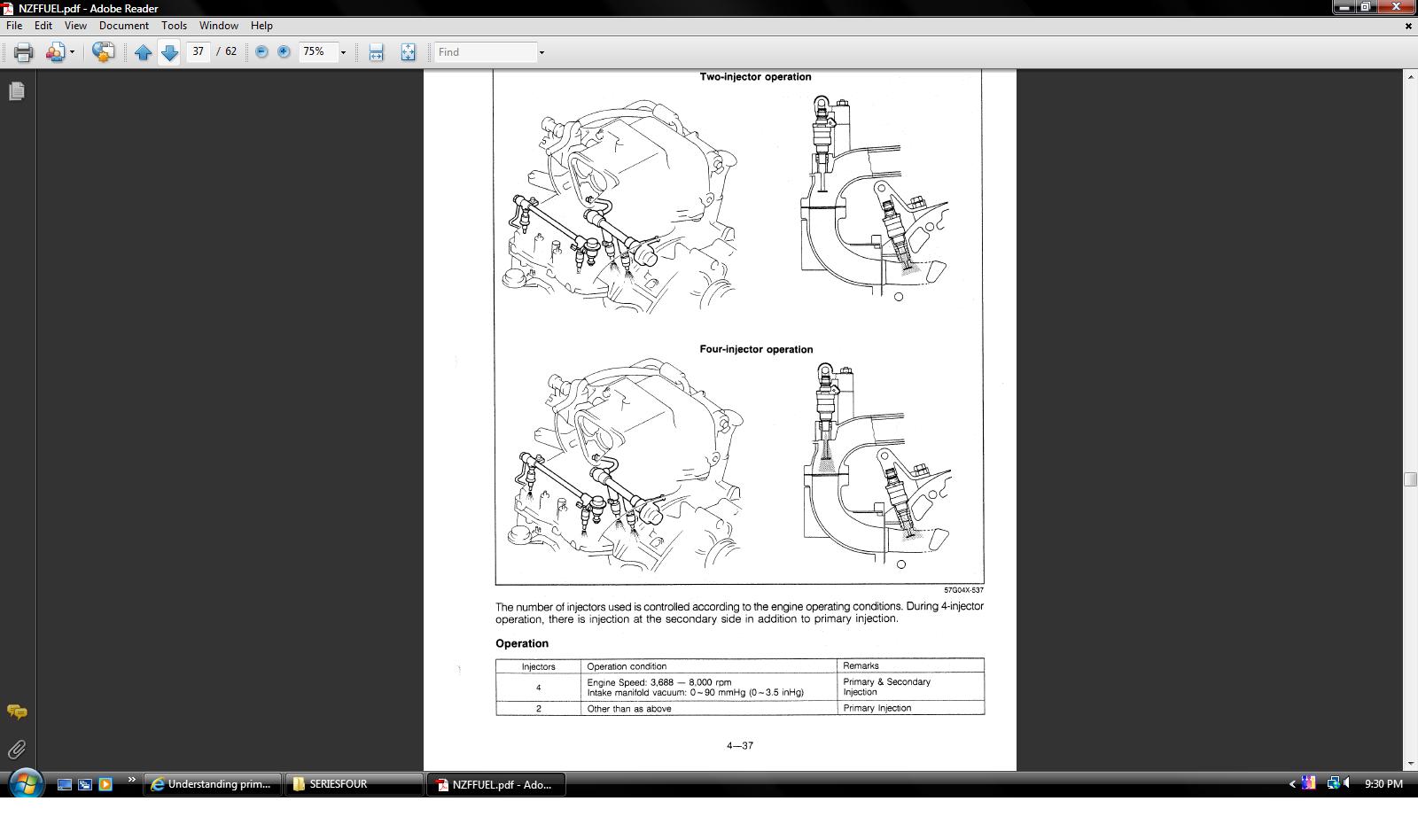This screenshot has height=840, width=1418.
Task: Click the Find search box
Action: tap(486, 52)
